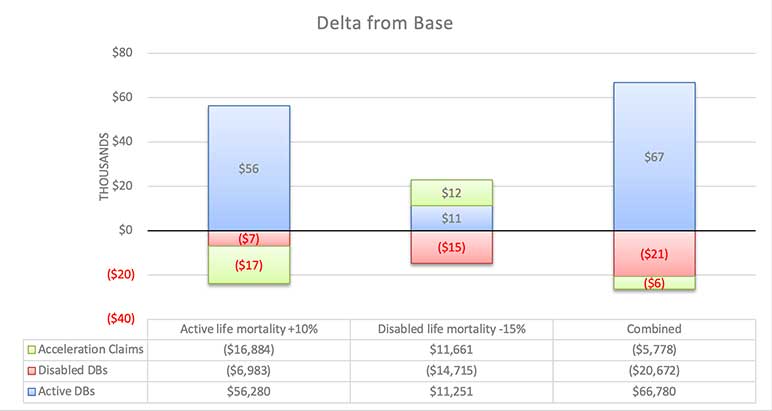Image resolution: width=772 pixels, height=411 pixels.
Task: Click the ($16,884) data table cell
Action: pyautogui.click(x=249, y=349)
